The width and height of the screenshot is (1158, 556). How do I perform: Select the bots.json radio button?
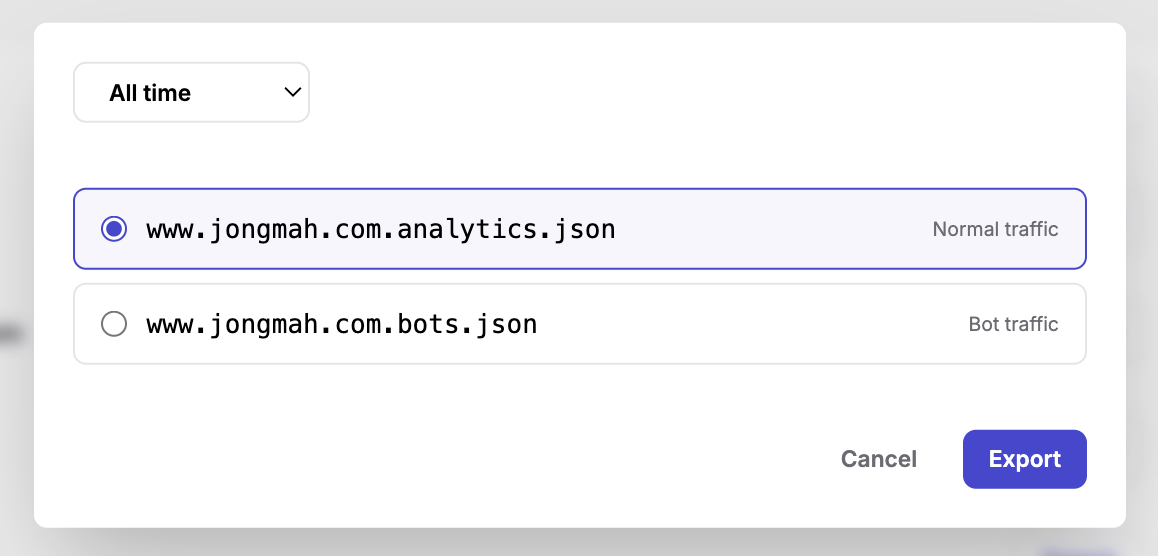tap(115, 324)
